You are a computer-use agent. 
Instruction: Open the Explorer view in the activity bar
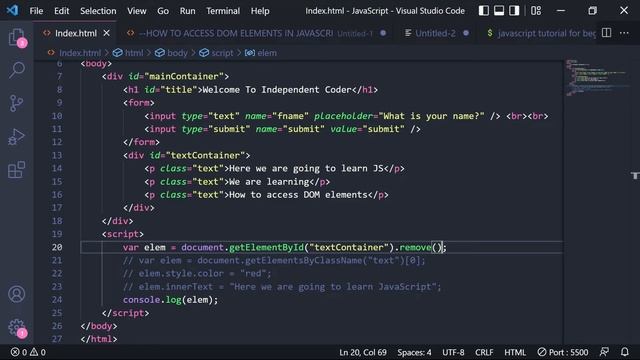[17, 38]
